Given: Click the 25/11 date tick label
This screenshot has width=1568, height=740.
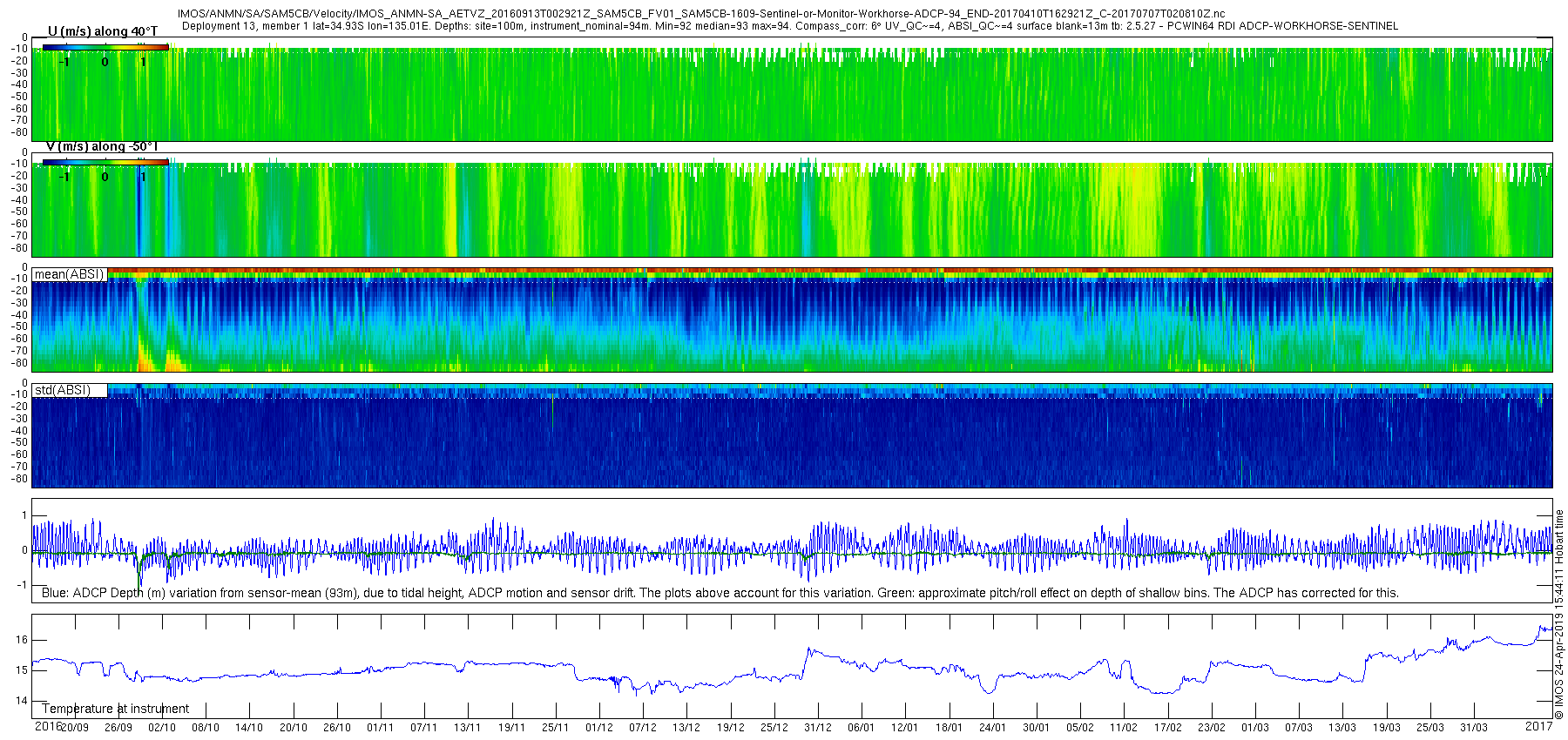Looking at the screenshot, I should pyautogui.click(x=555, y=728).
